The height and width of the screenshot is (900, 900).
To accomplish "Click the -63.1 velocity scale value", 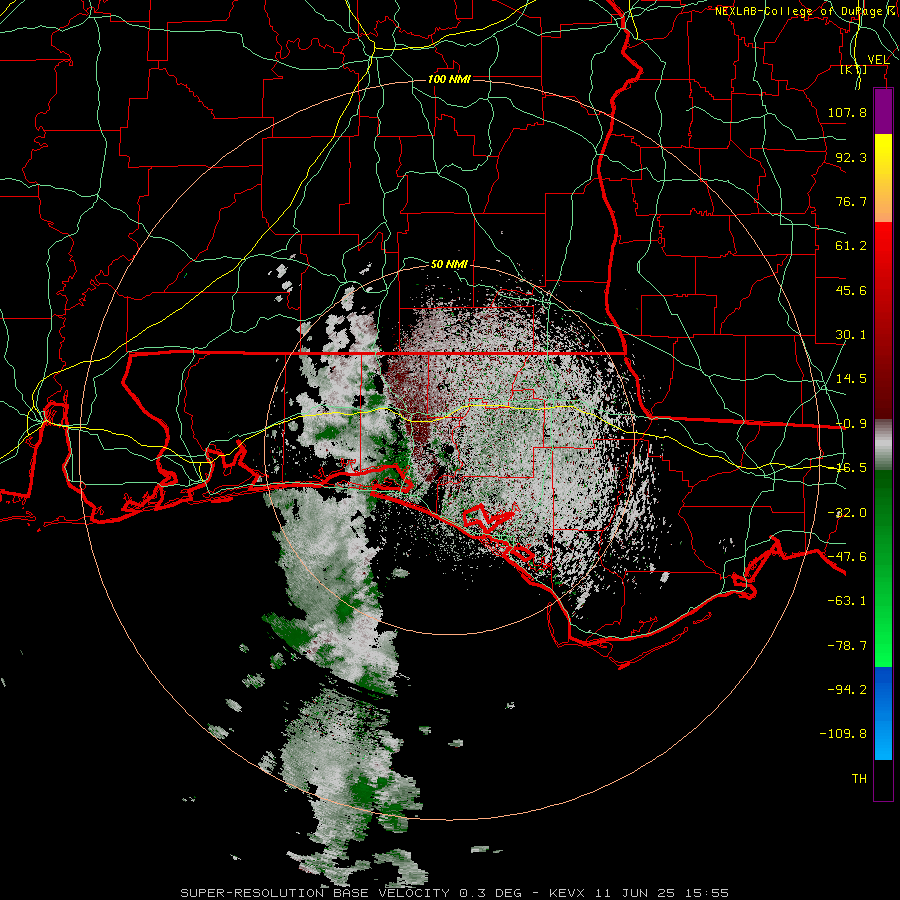I will coord(847,601).
